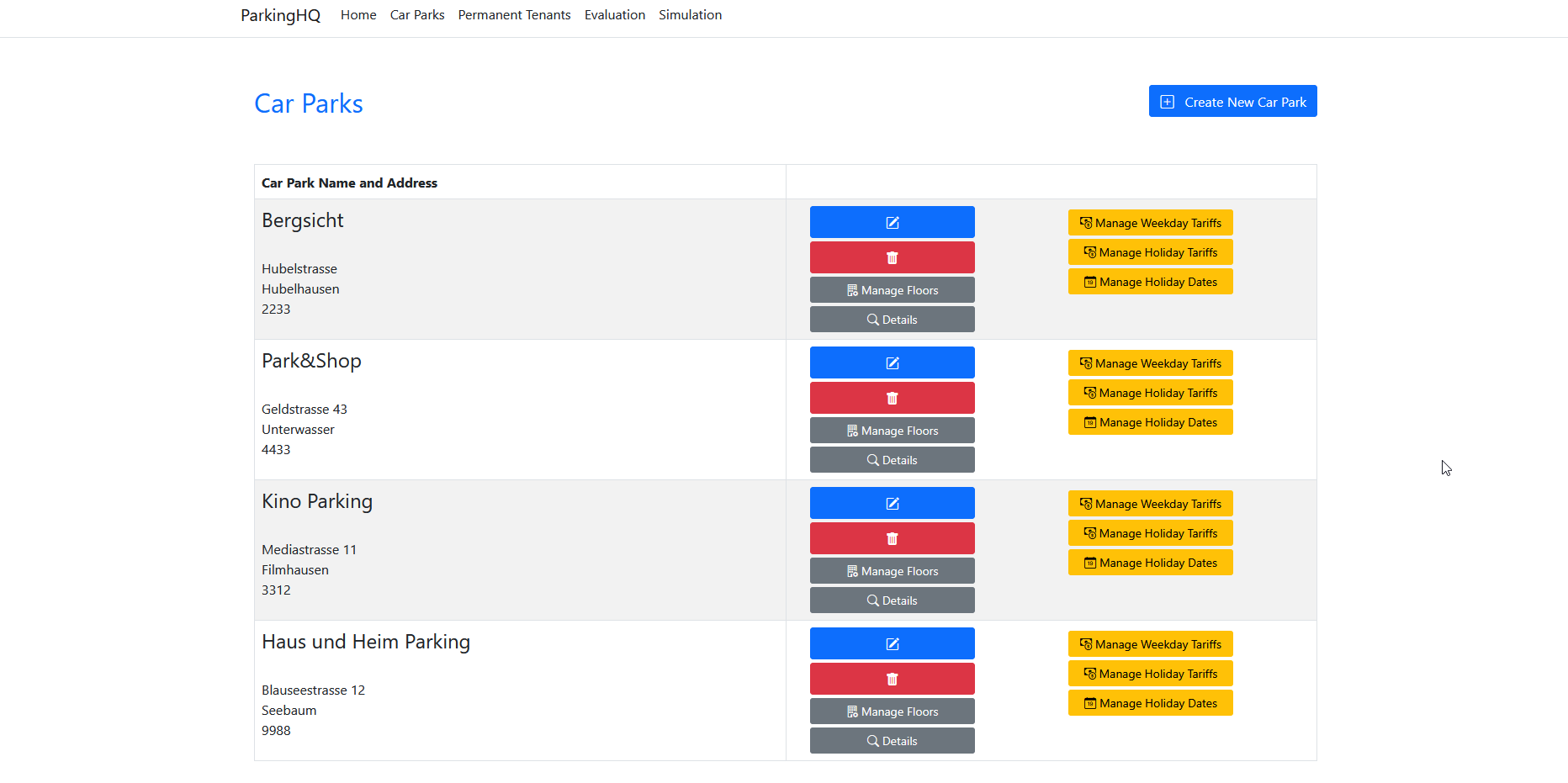The width and height of the screenshot is (1568, 783).
Task: Open the Simulation nav item
Action: click(690, 15)
